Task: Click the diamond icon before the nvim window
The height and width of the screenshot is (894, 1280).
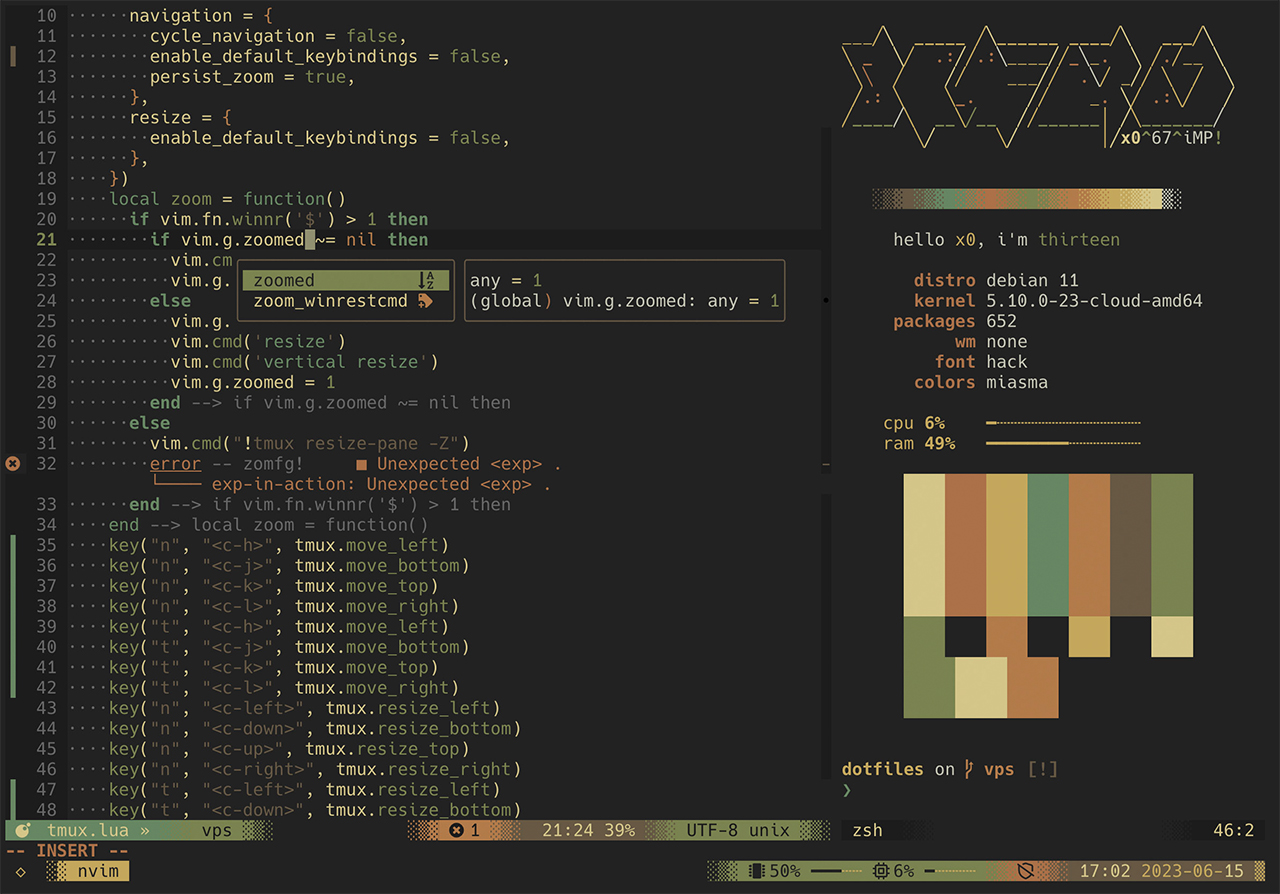Action: click(x=21, y=872)
